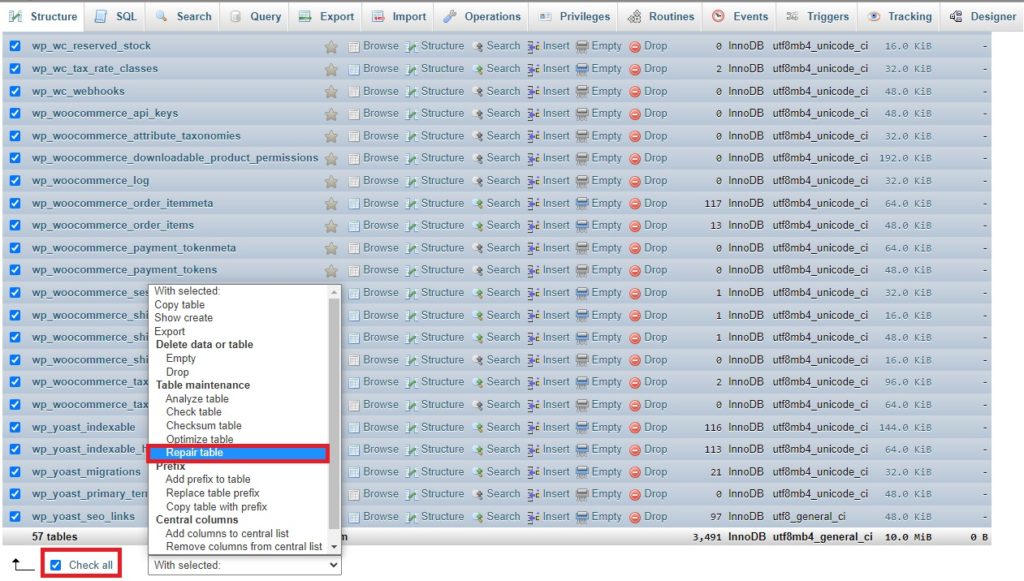Open the With selected dropdown

[x=245, y=565]
